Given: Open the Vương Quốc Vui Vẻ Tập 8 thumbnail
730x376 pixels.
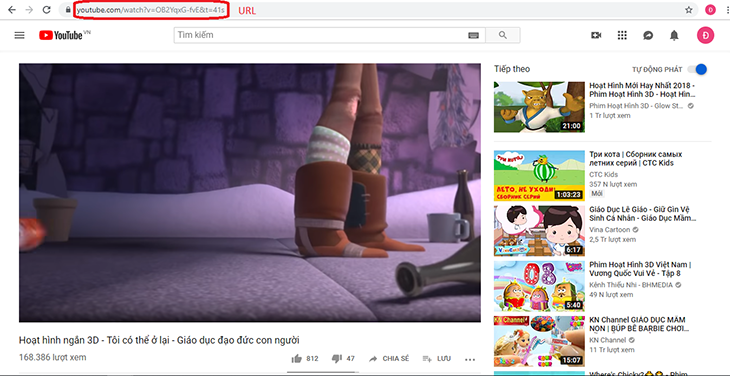Looking at the screenshot, I should click(539, 286).
